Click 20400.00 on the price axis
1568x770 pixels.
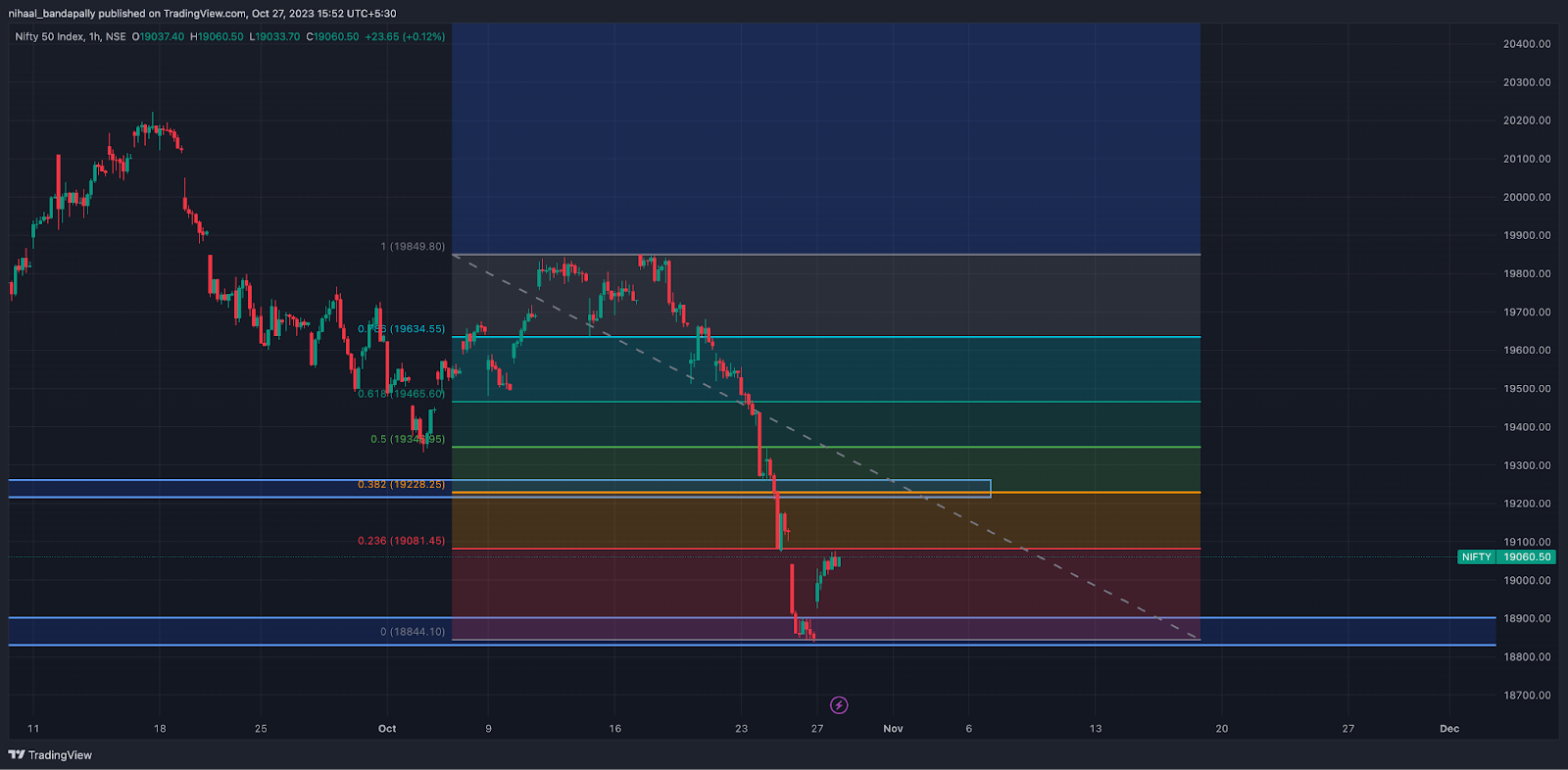[1527, 44]
